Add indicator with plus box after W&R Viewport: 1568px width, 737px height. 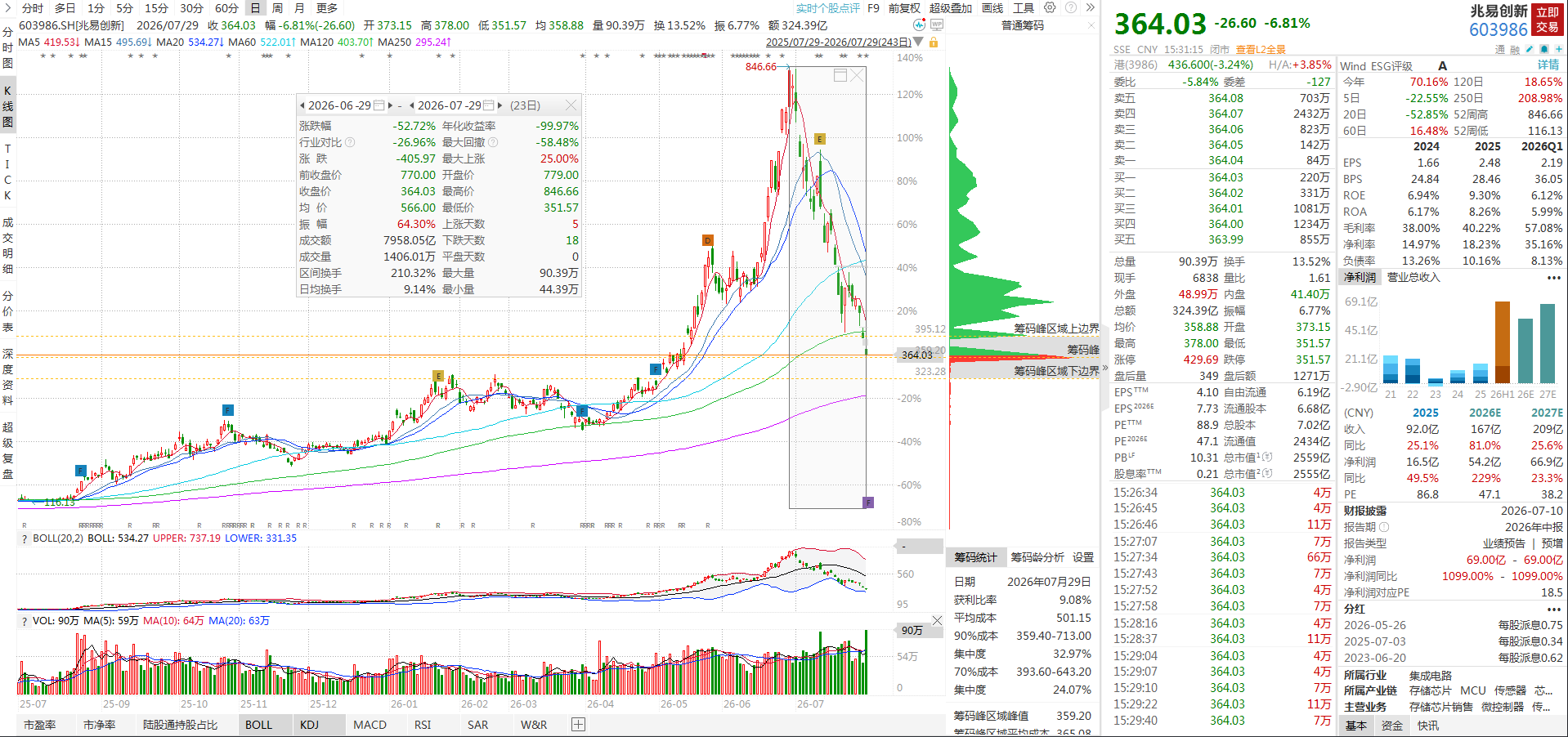[578, 725]
